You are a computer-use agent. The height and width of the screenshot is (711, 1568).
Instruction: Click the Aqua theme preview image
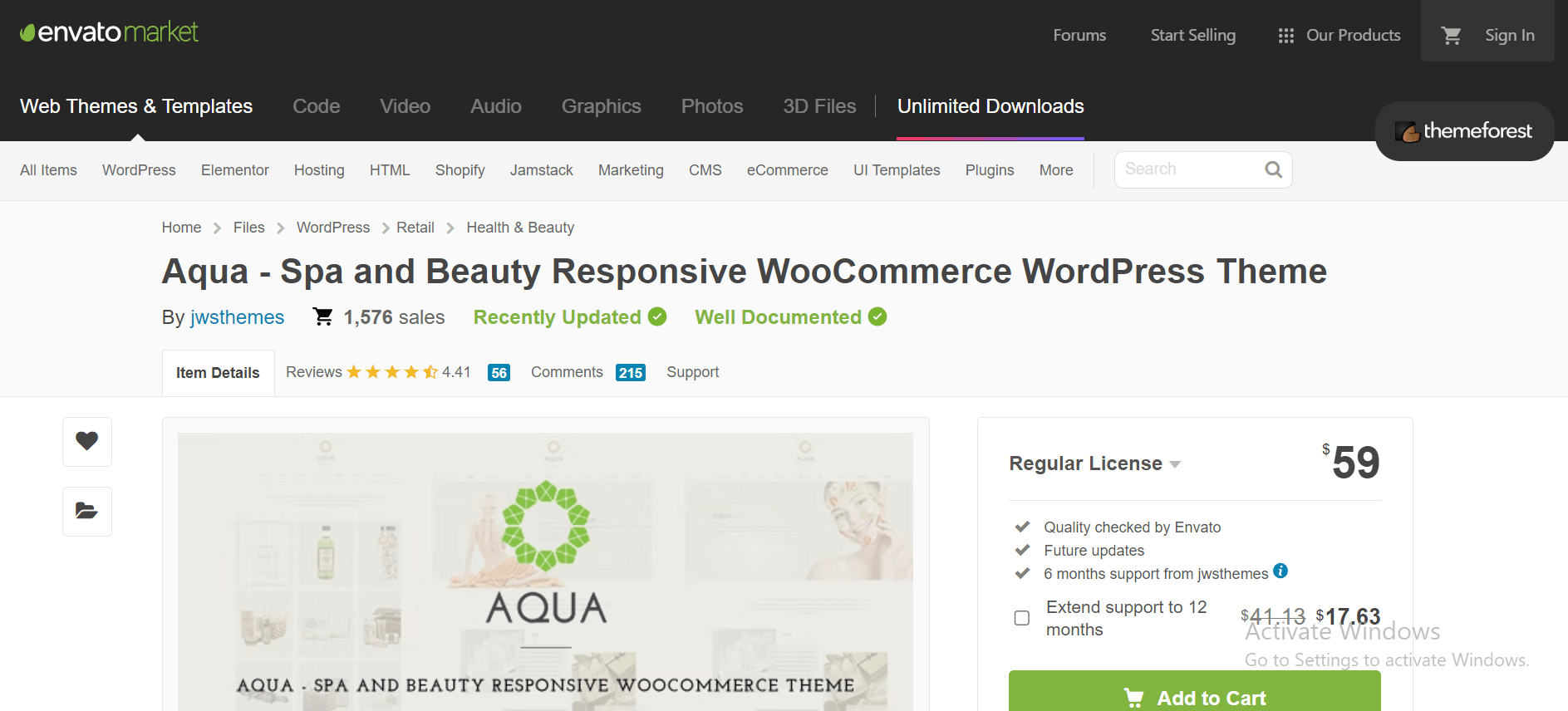pyautogui.click(x=545, y=571)
